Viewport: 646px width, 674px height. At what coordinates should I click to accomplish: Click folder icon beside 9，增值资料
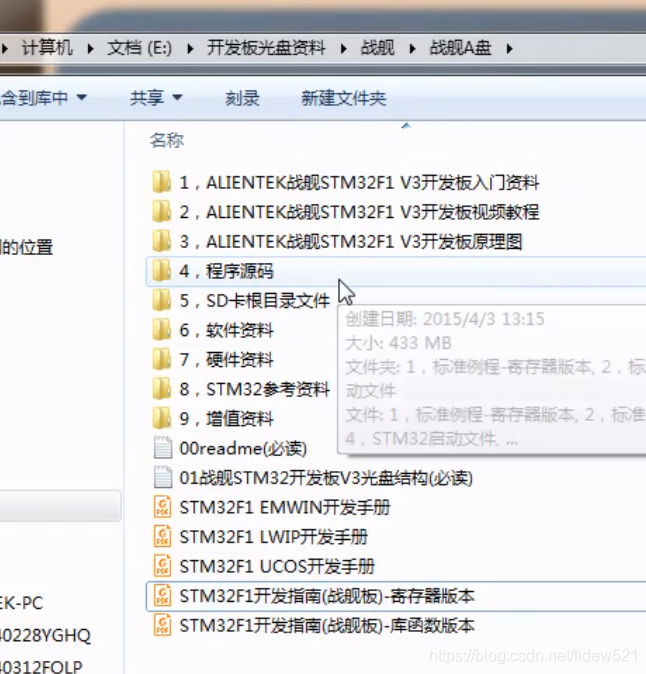pos(162,418)
